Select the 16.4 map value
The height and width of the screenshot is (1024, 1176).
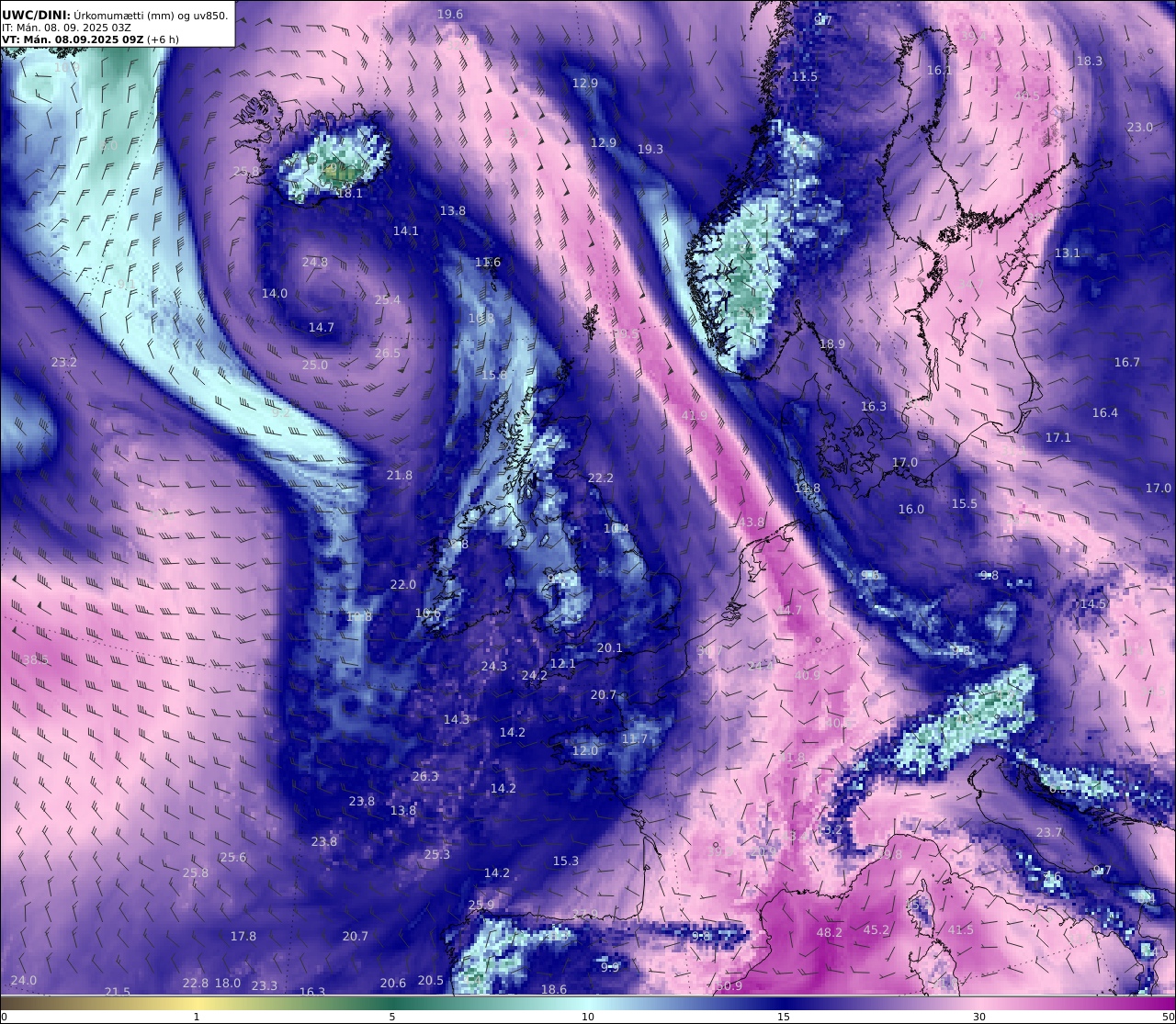1104,412
